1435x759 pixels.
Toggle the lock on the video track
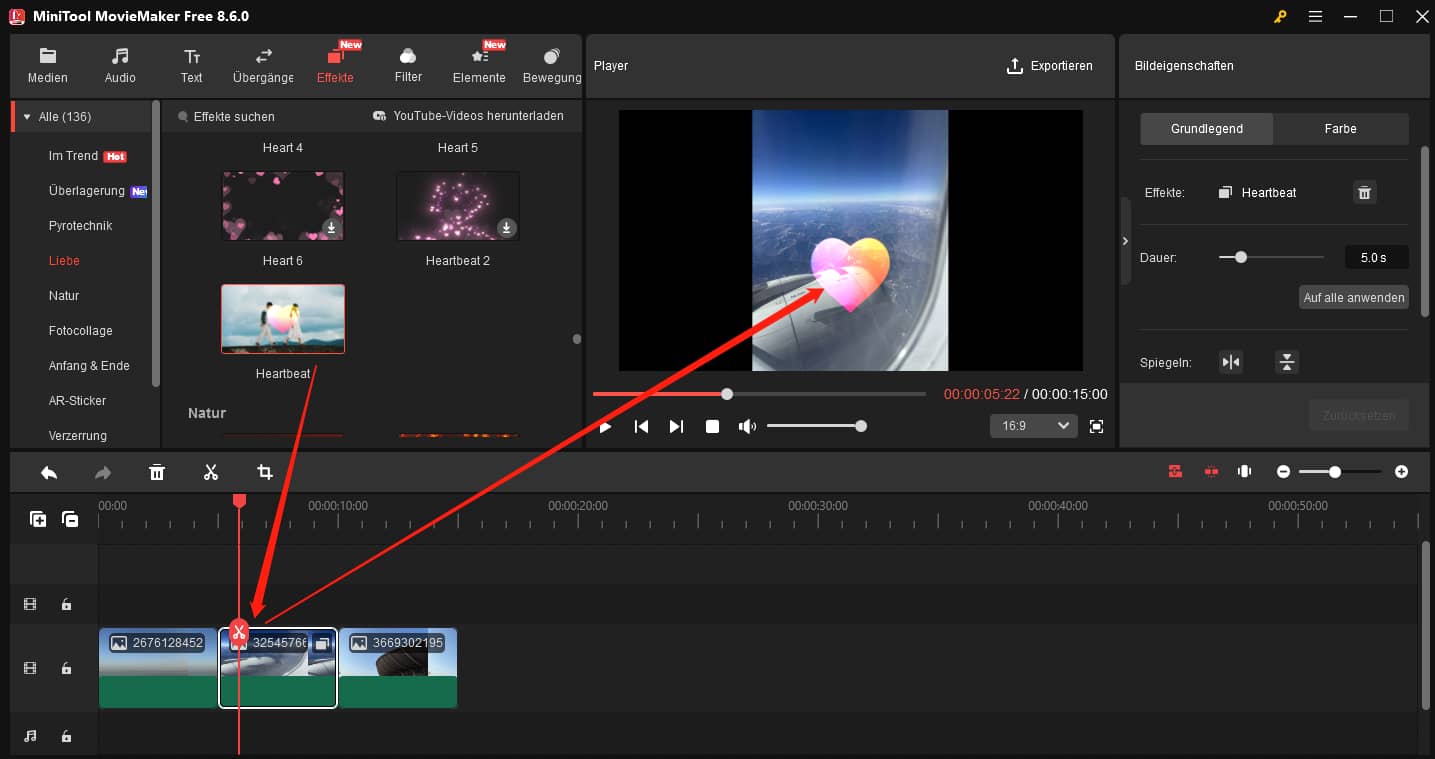(x=66, y=668)
